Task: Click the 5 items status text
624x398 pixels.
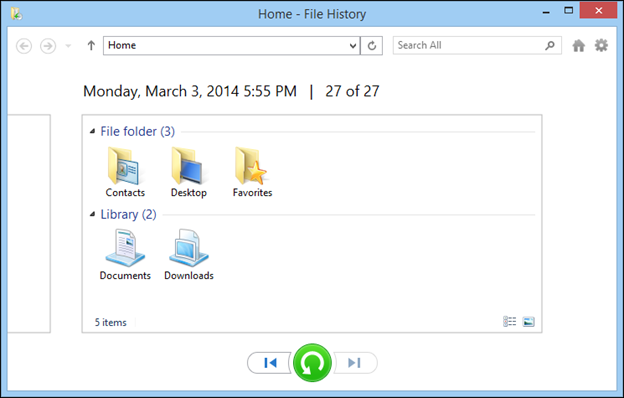Action: coord(111,322)
